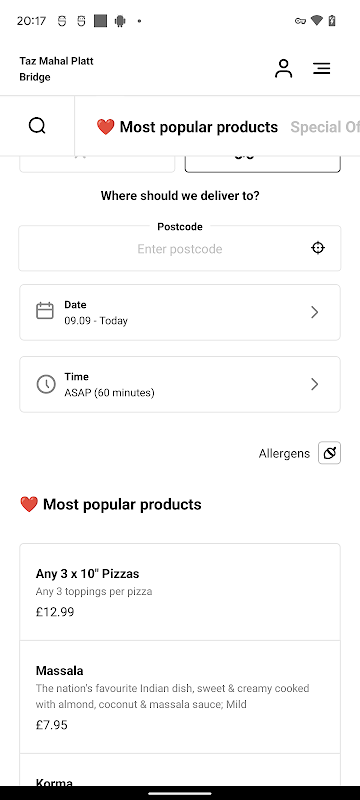The height and width of the screenshot is (800, 360).
Task: Open the user account profile icon
Action: (284, 68)
